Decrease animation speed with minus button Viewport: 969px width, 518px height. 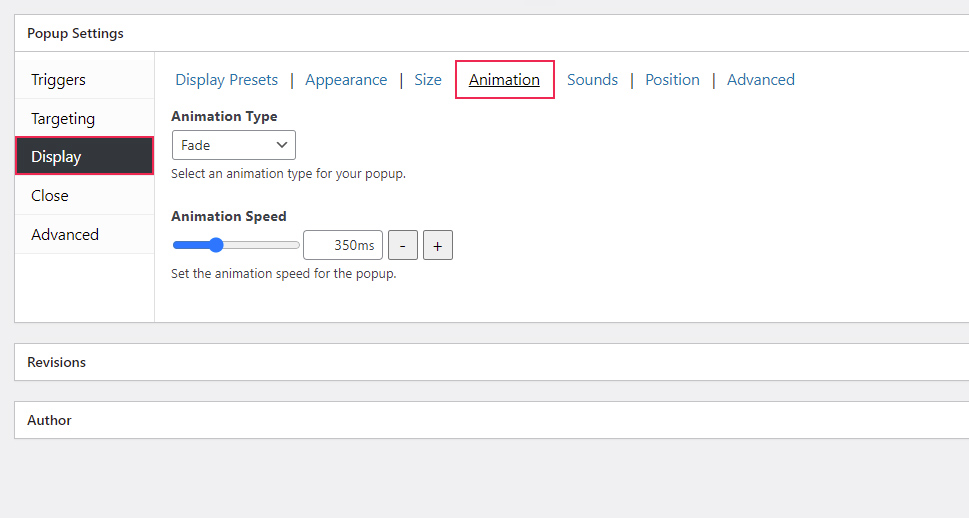tap(403, 245)
